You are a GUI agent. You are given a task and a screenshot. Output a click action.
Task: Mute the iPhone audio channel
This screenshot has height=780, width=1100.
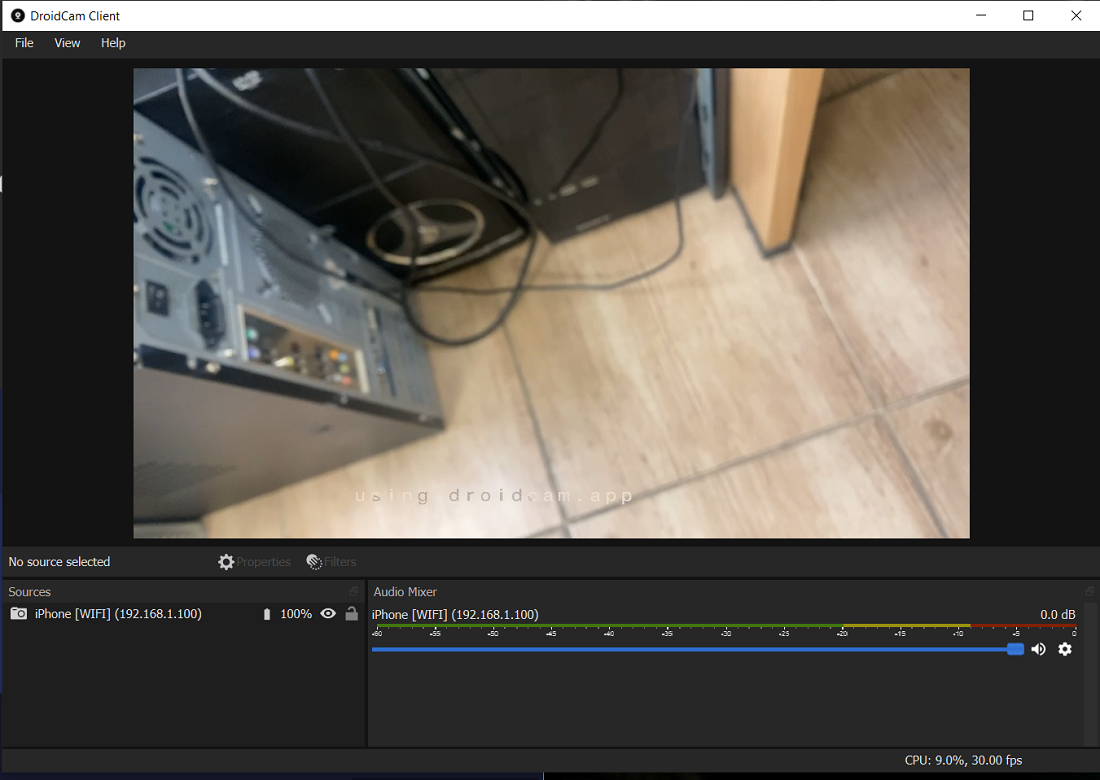[x=1038, y=649]
